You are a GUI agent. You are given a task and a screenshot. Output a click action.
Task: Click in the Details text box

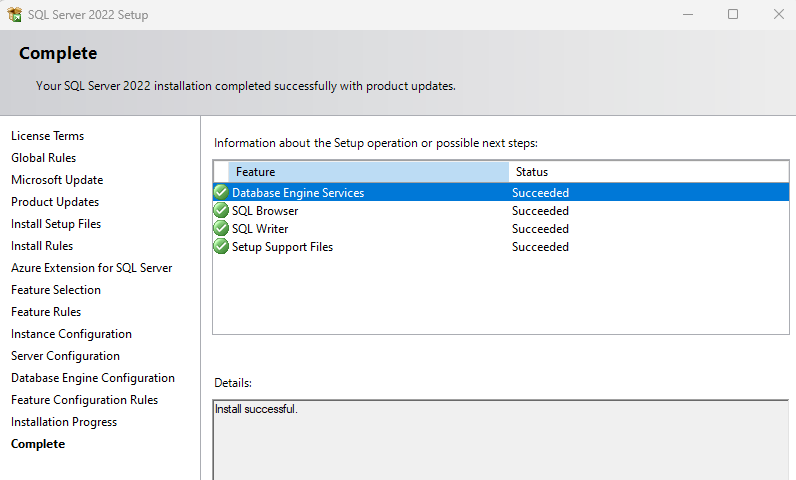501,440
